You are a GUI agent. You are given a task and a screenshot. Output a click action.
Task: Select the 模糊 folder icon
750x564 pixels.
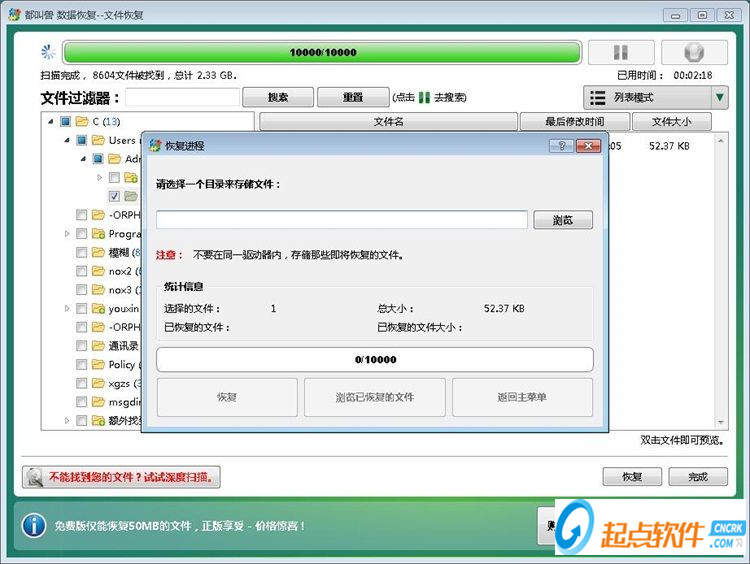[x=98, y=252]
